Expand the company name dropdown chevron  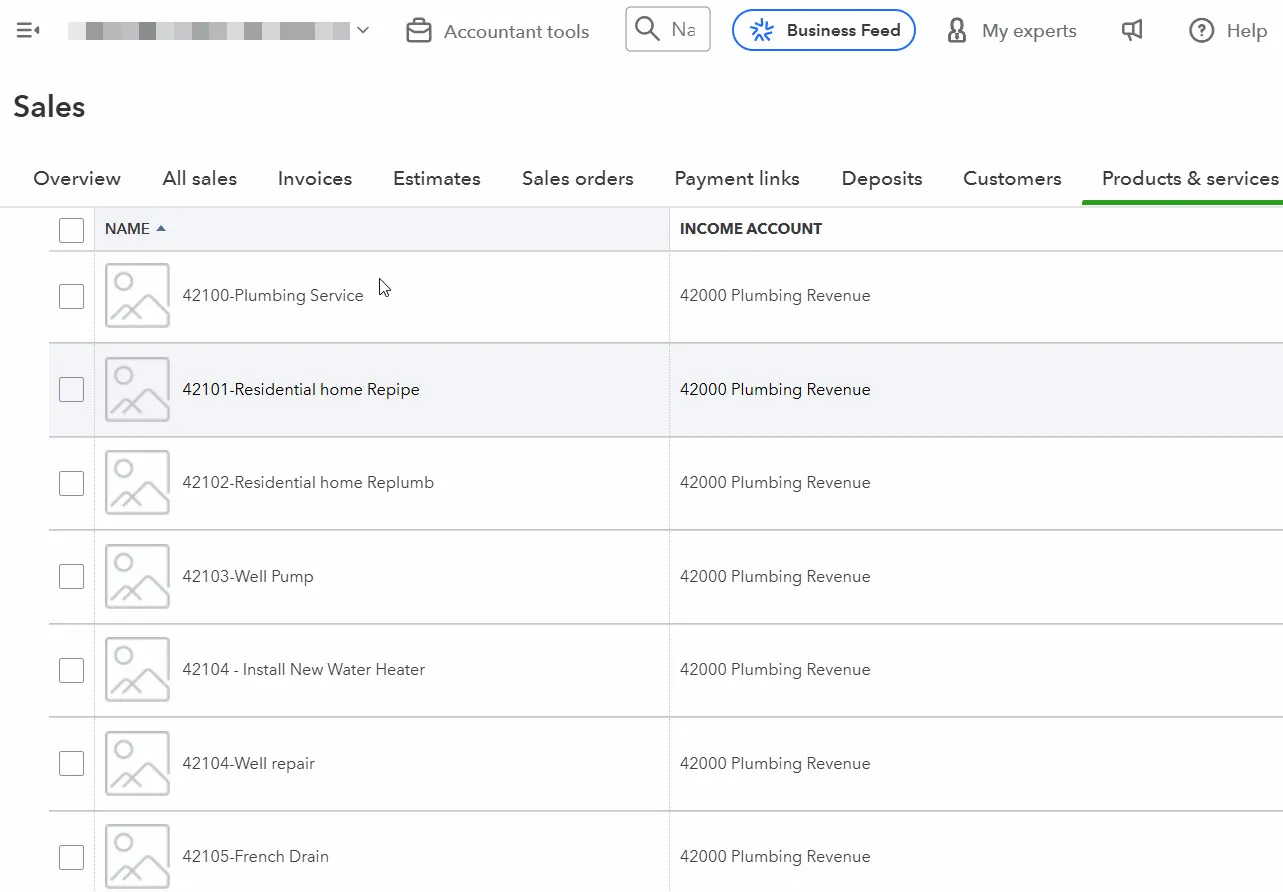[x=363, y=31]
